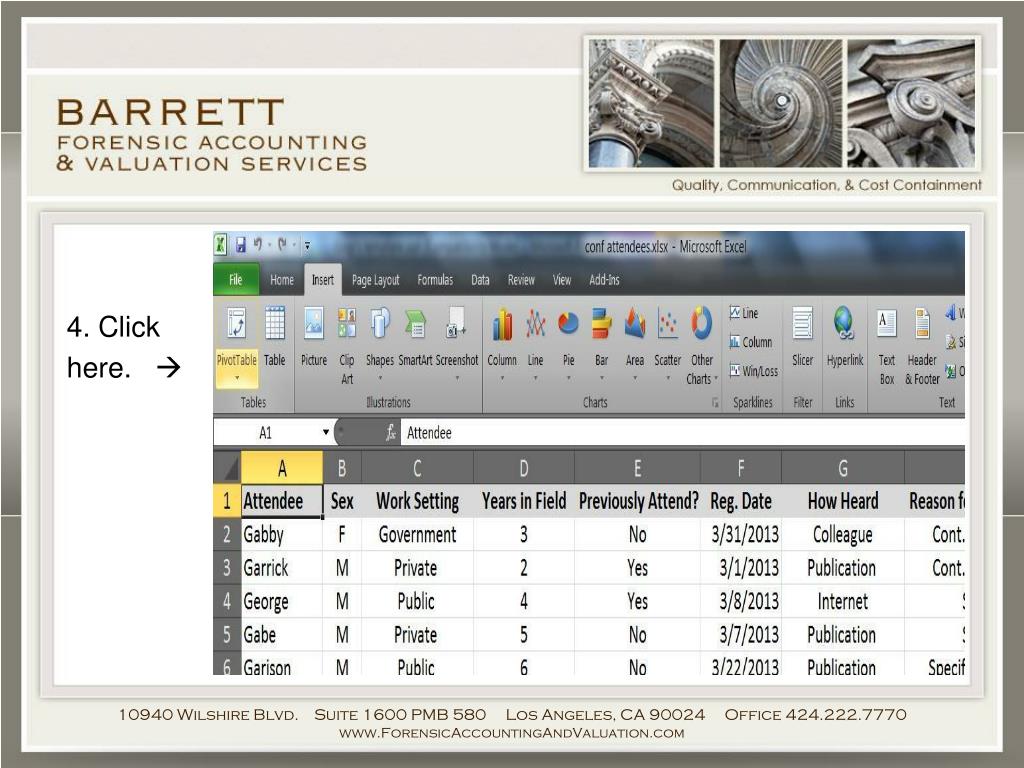Image resolution: width=1024 pixels, height=768 pixels.
Task: Open the Shapes gallery dropdown
Action: 380,378
